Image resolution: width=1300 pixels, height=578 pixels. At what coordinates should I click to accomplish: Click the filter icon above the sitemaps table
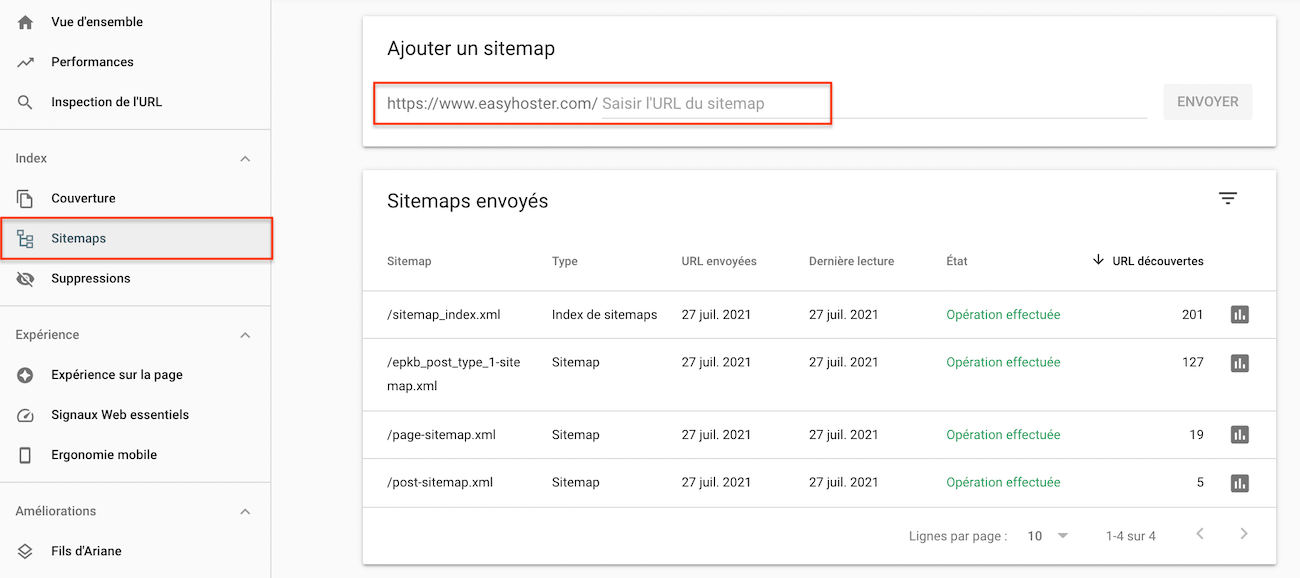click(1228, 198)
